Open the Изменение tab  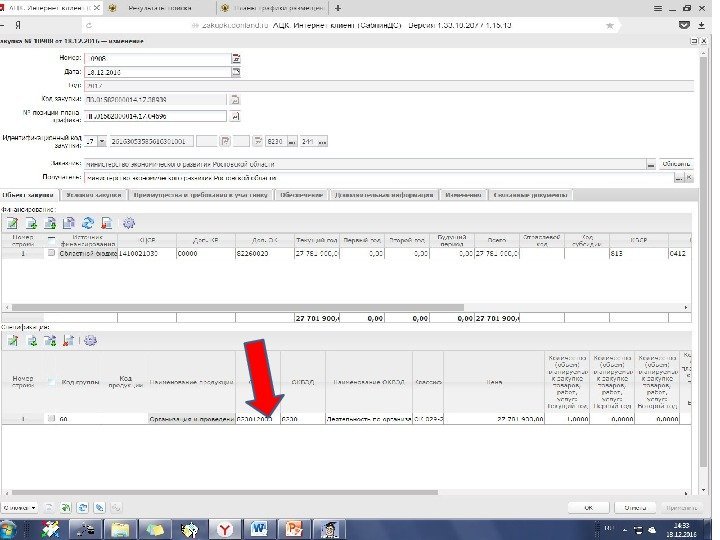[x=463, y=195]
